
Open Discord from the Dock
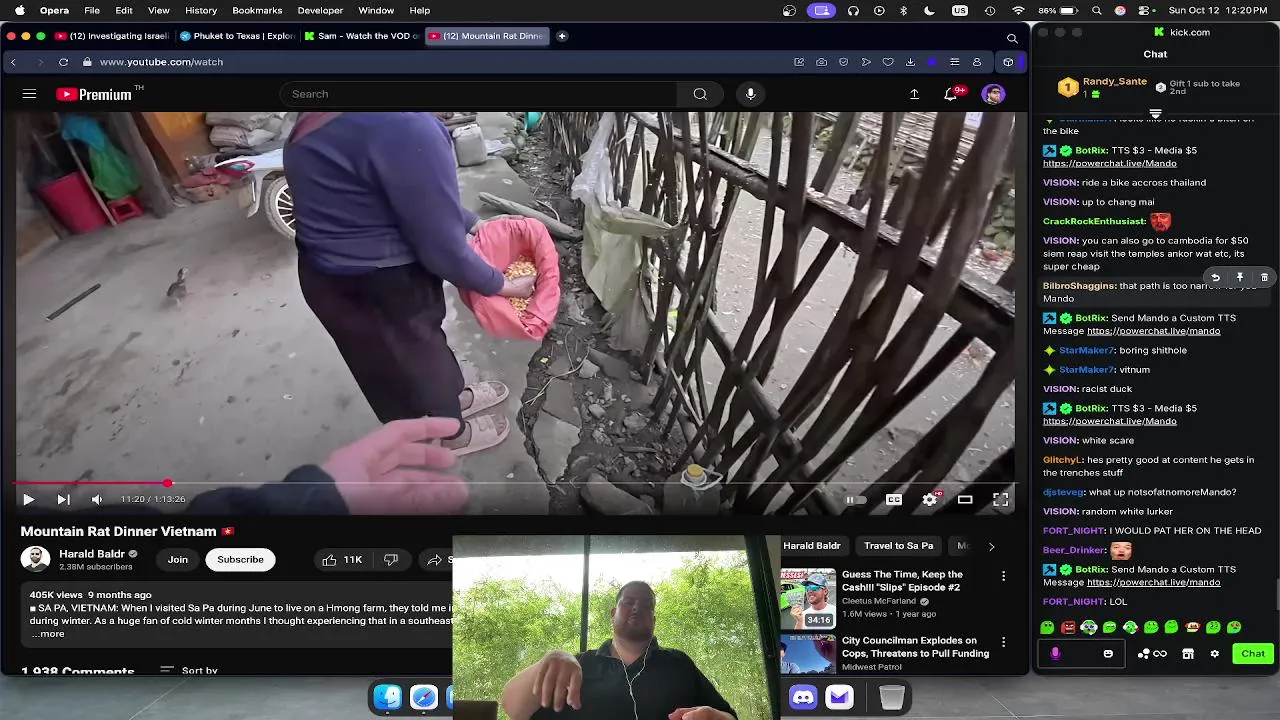pyautogui.click(x=803, y=697)
